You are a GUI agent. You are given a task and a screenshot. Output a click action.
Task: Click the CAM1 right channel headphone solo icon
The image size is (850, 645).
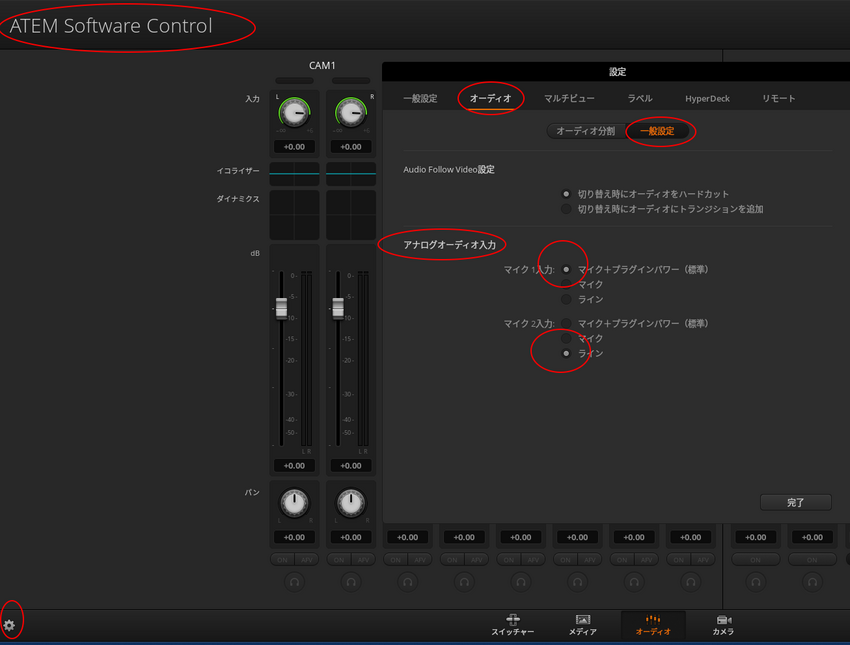click(351, 582)
